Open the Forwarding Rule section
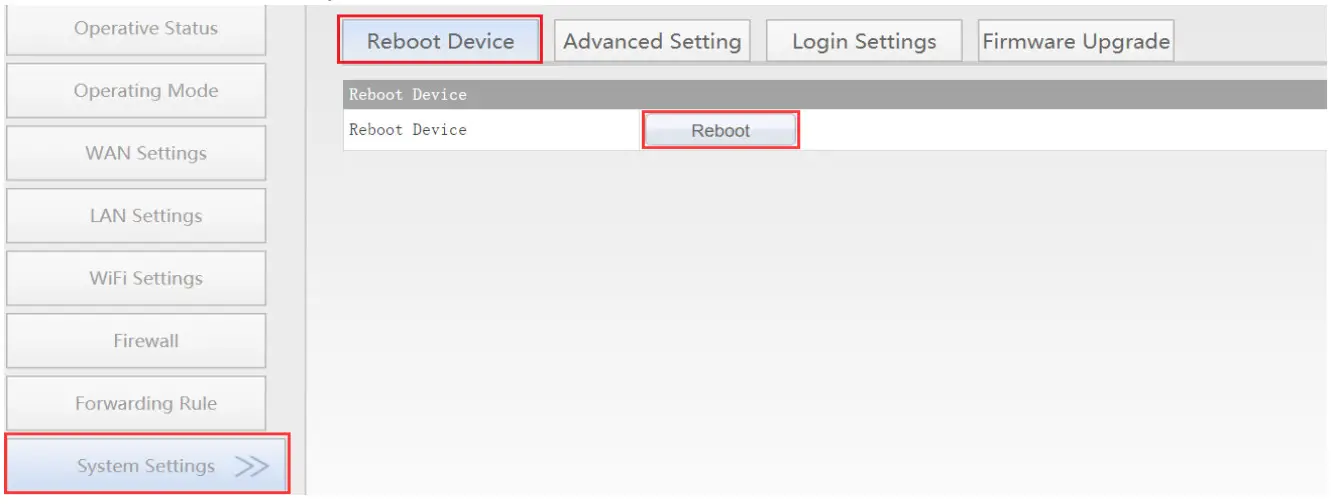The width and height of the screenshot is (1337, 504). coord(146,403)
